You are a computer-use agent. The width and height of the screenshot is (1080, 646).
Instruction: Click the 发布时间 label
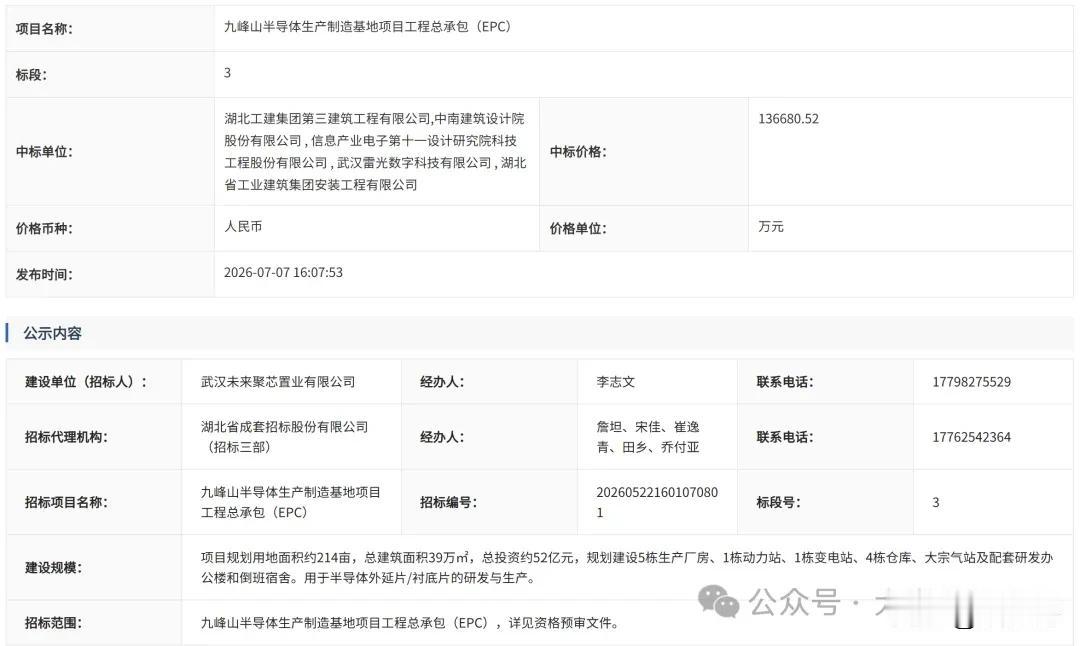(44, 275)
